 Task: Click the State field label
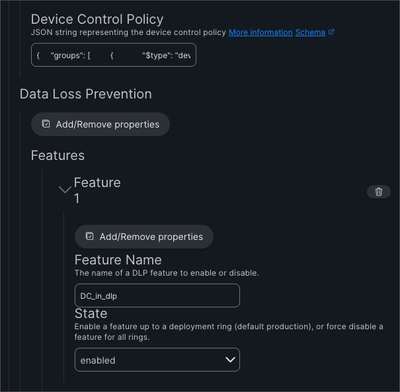tap(91, 314)
